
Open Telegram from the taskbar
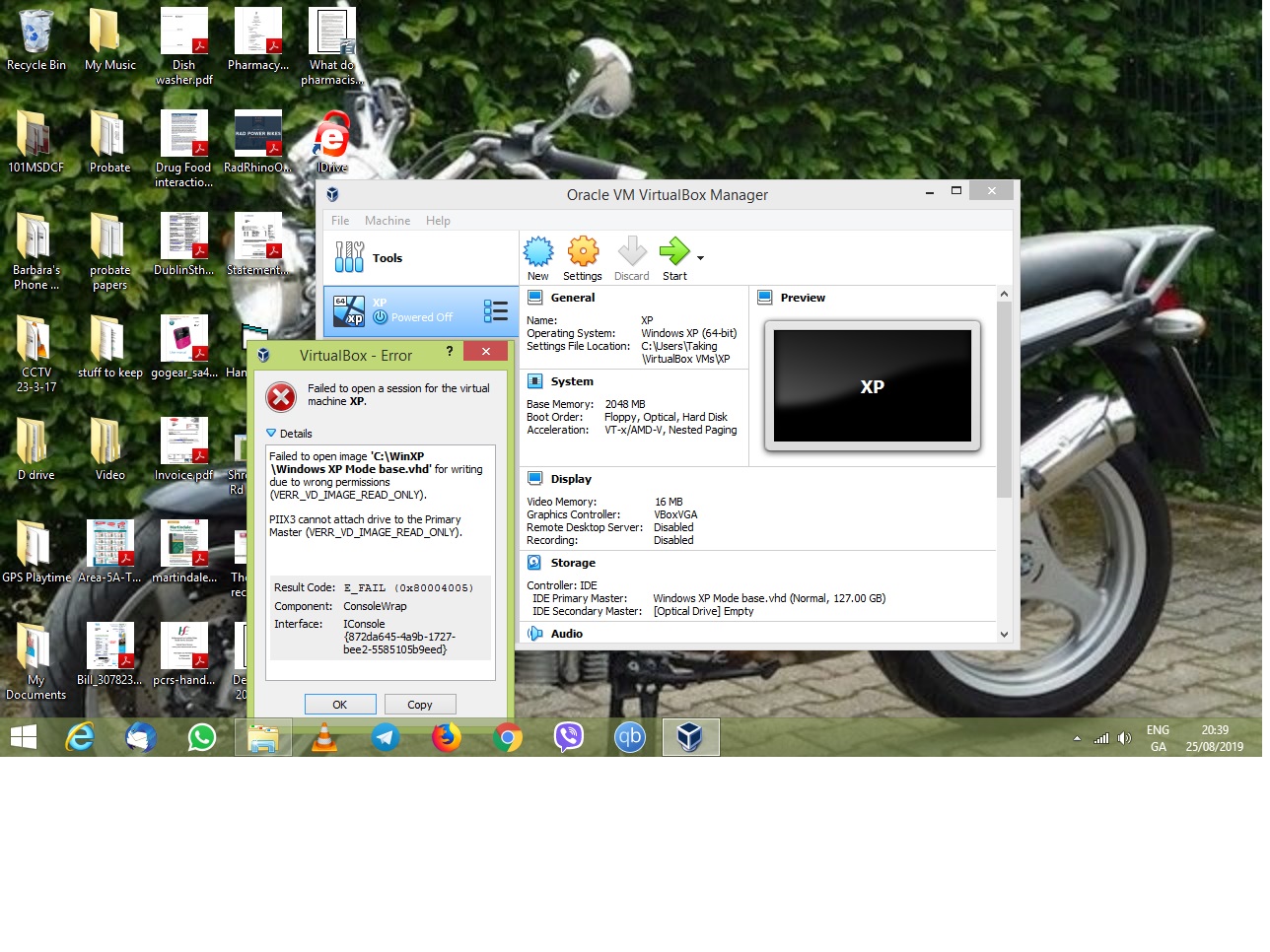tap(386, 737)
